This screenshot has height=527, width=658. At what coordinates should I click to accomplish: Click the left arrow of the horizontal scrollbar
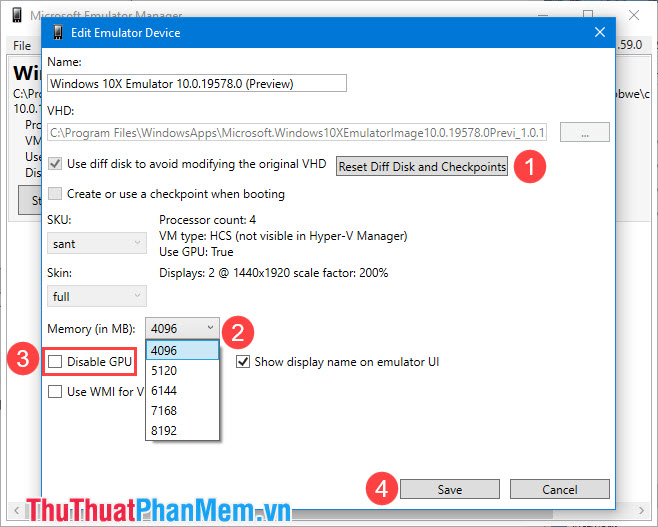pyautogui.click(x=17, y=511)
